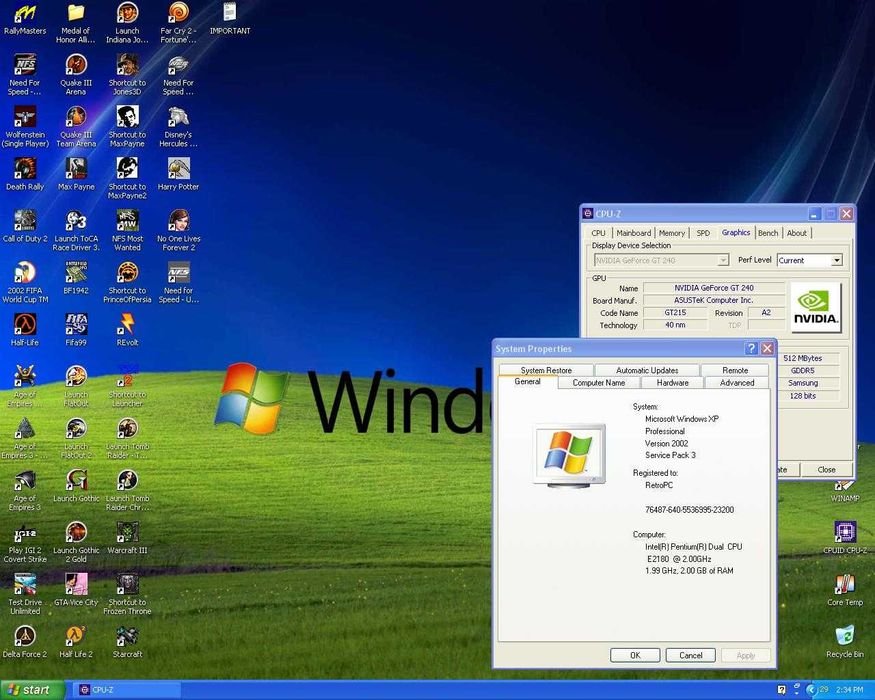
Task: Select About tab in CPU-Z
Action: [796, 233]
